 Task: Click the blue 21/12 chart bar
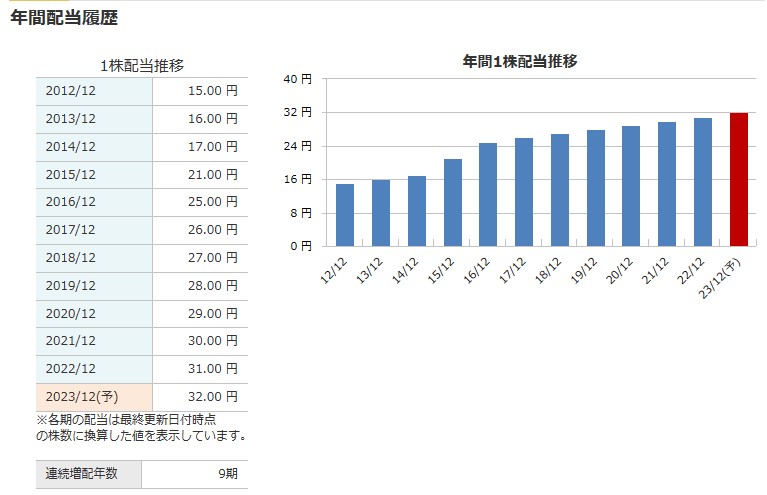click(667, 184)
